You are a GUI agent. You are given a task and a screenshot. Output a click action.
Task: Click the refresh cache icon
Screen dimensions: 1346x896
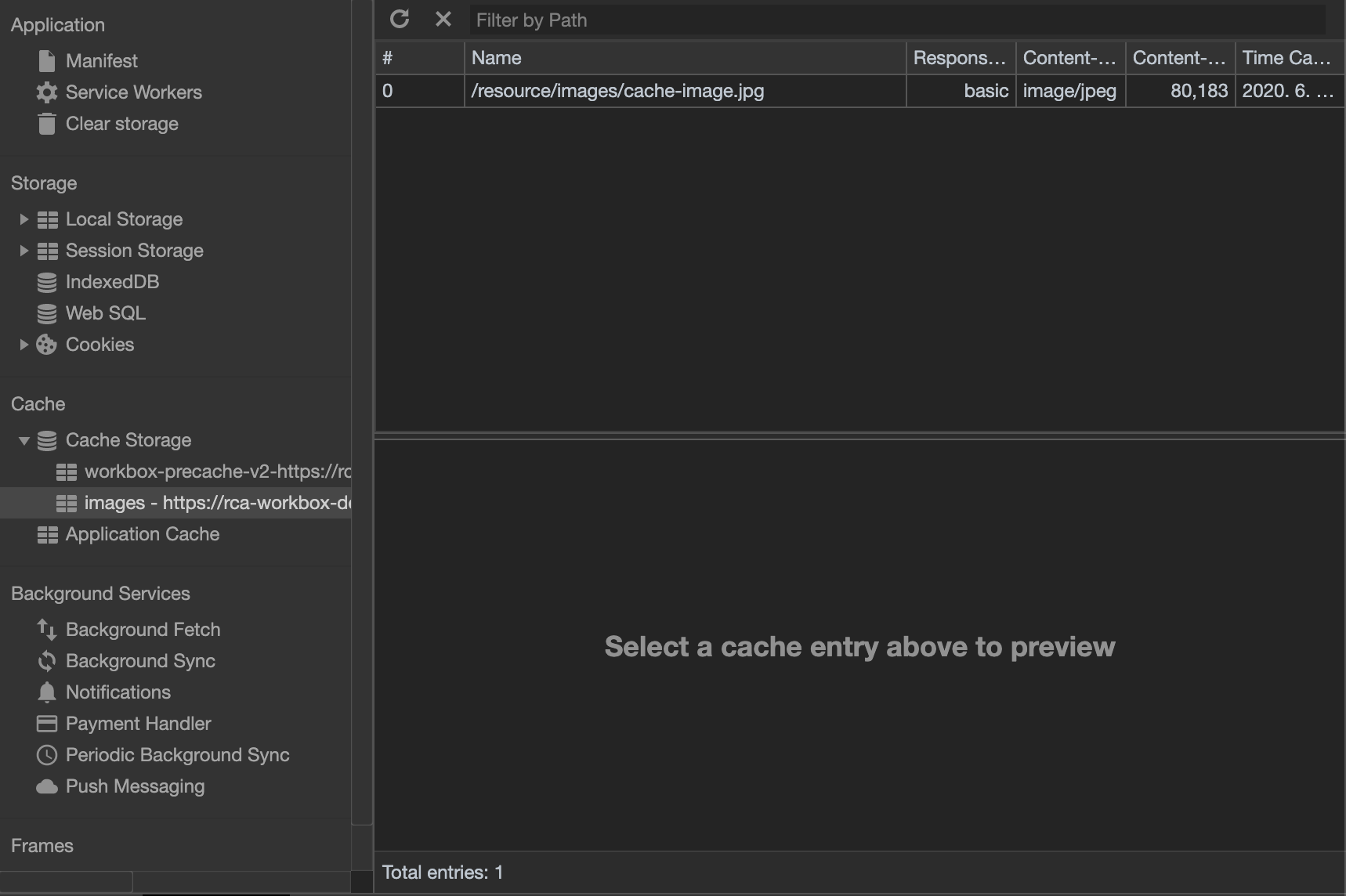click(x=400, y=19)
